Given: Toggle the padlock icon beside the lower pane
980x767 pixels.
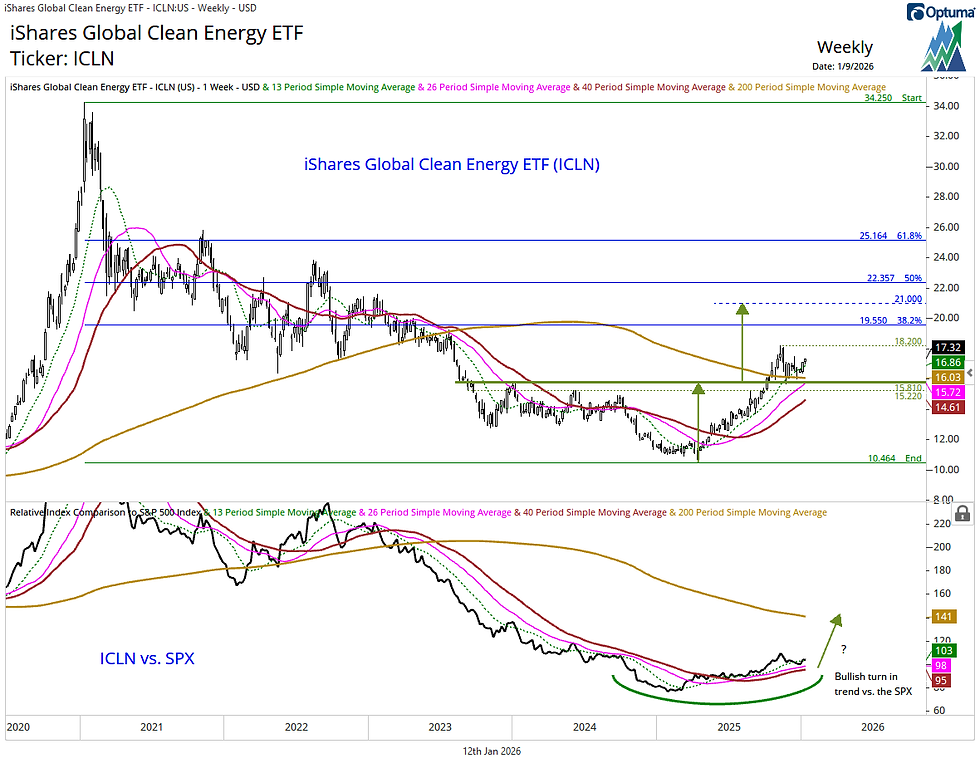Looking at the screenshot, I should coord(962,514).
